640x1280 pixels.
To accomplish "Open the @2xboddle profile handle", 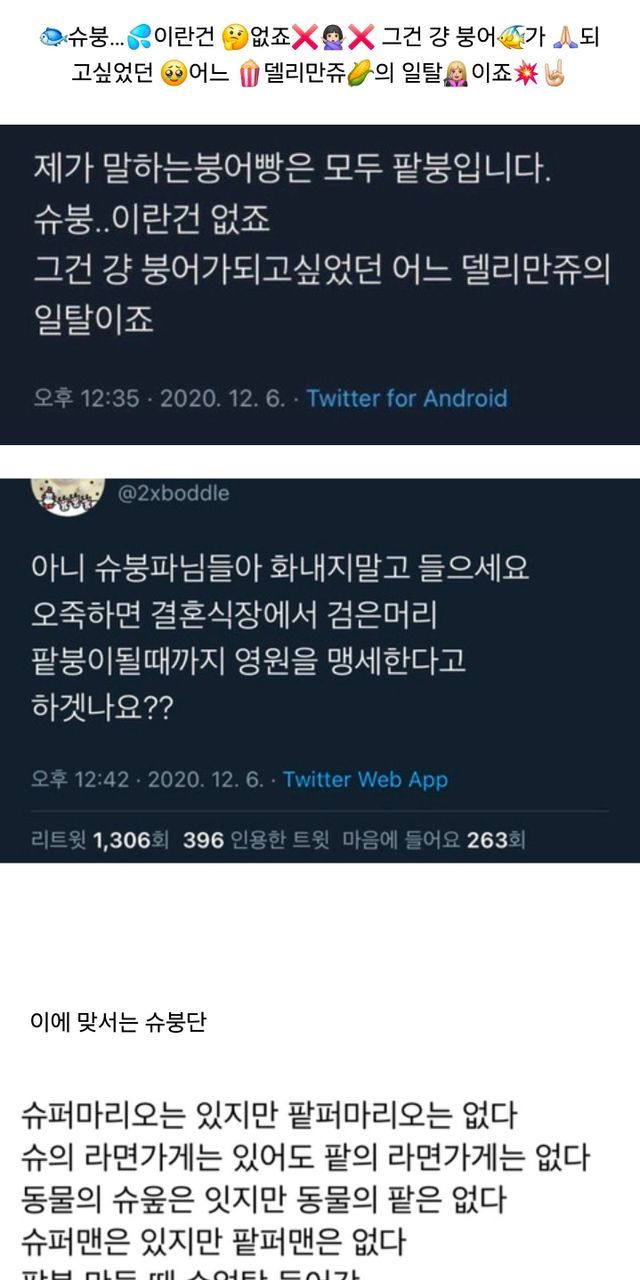I will [x=174, y=493].
